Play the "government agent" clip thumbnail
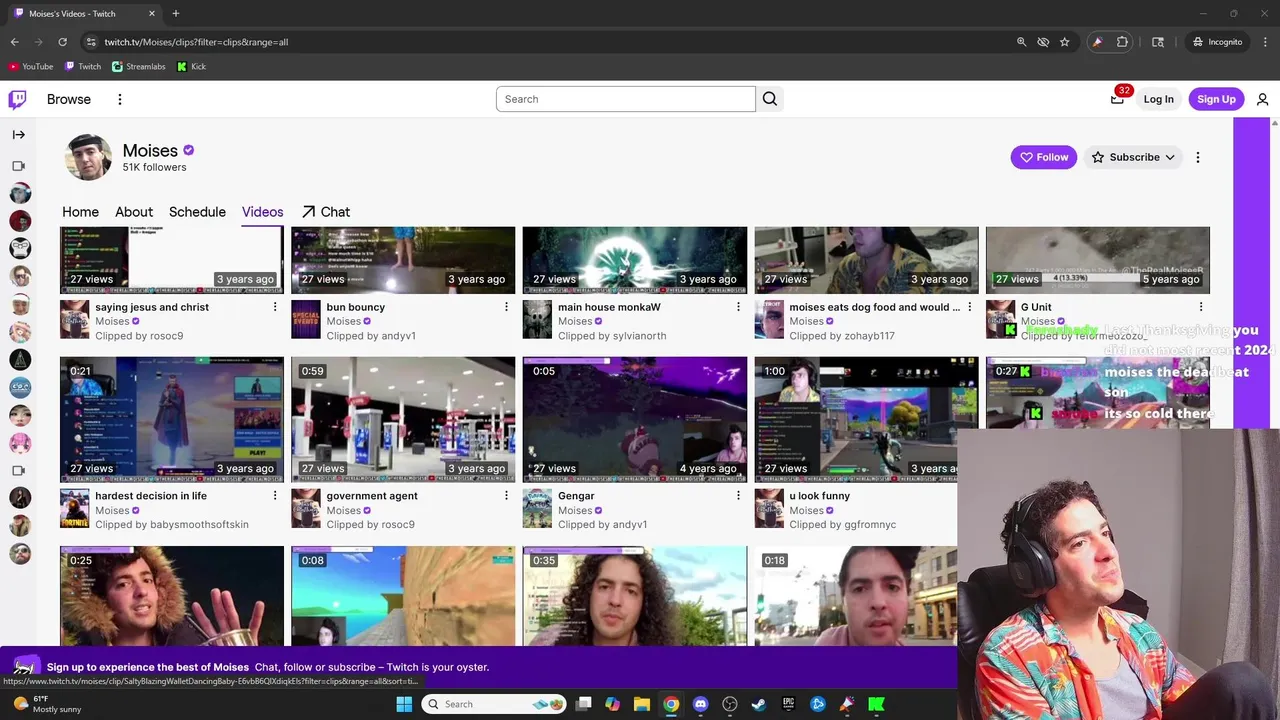Image resolution: width=1280 pixels, height=720 pixels. point(403,419)
